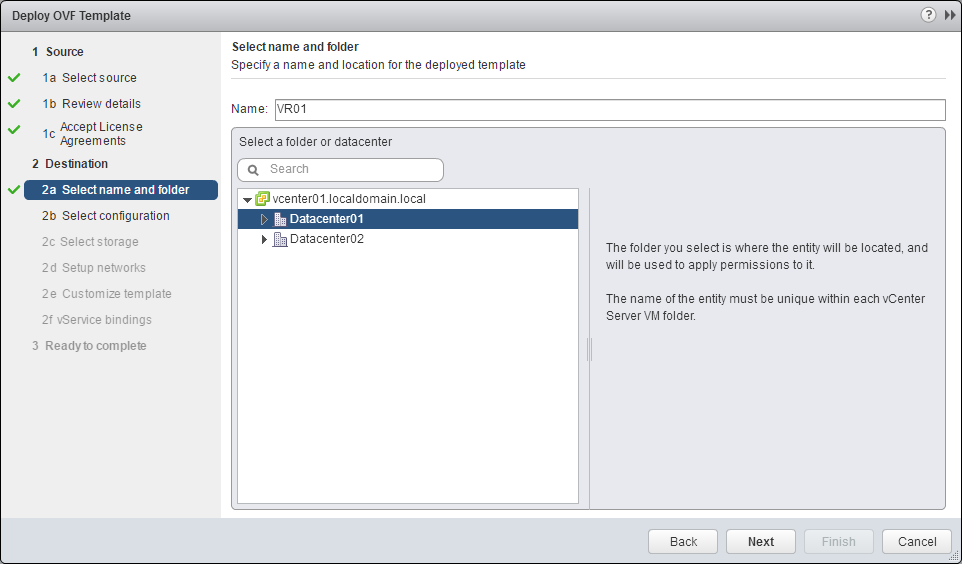This screenshot has width=962, height=564.
Task: Go to step 1b Review details
Action: click(101, 104)
